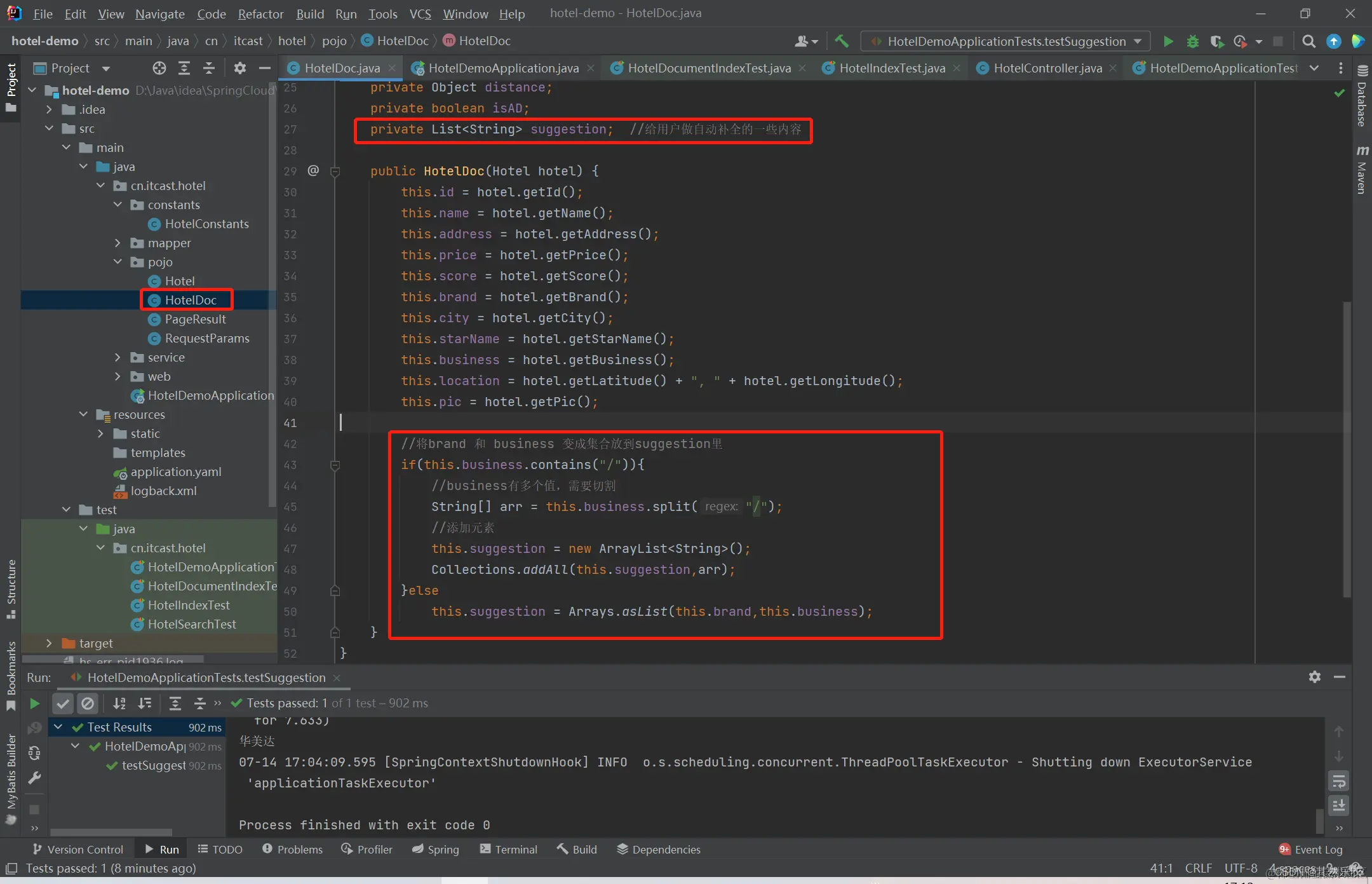
Task: Click Run with Coverage shield icon
Action: point(1216,41)
